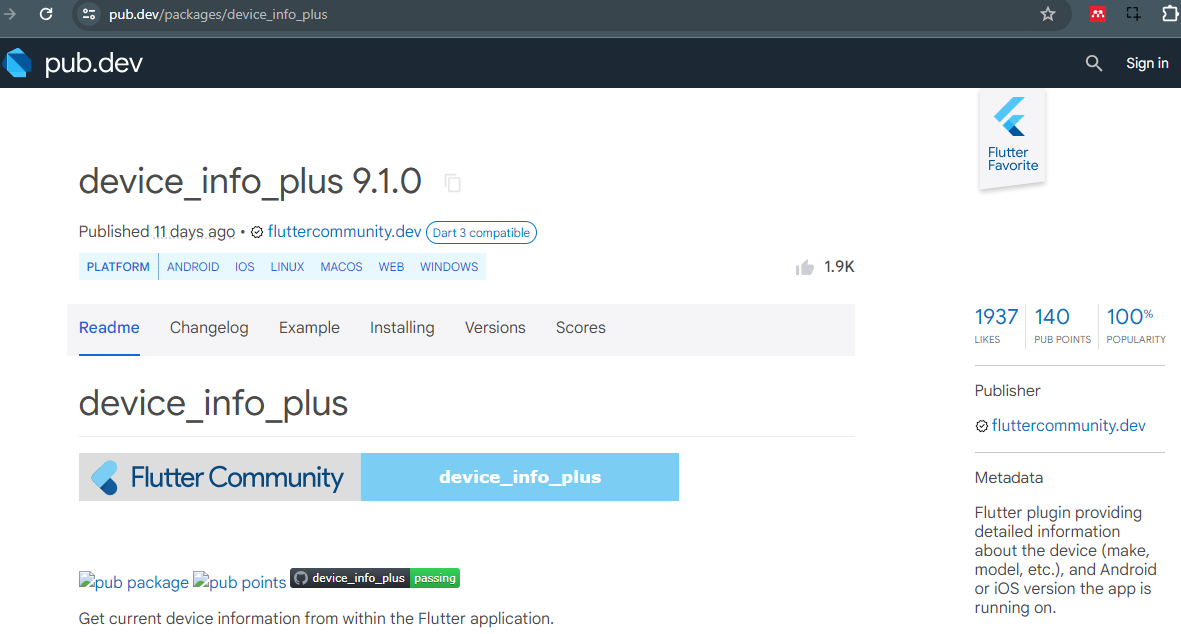View the Scores tab
Screen dimensions: 1181x634
click(x=581, y=328)
